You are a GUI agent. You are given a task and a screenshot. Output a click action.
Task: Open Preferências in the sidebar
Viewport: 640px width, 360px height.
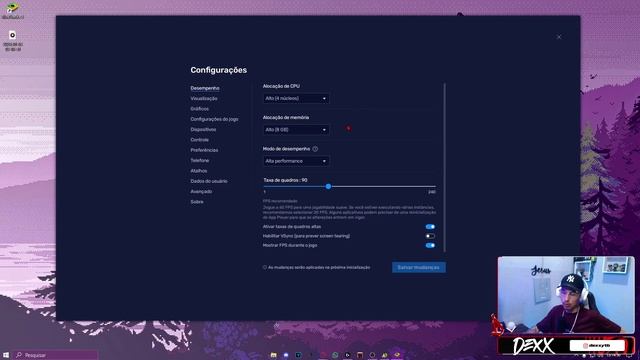click(x=204, y=150)
